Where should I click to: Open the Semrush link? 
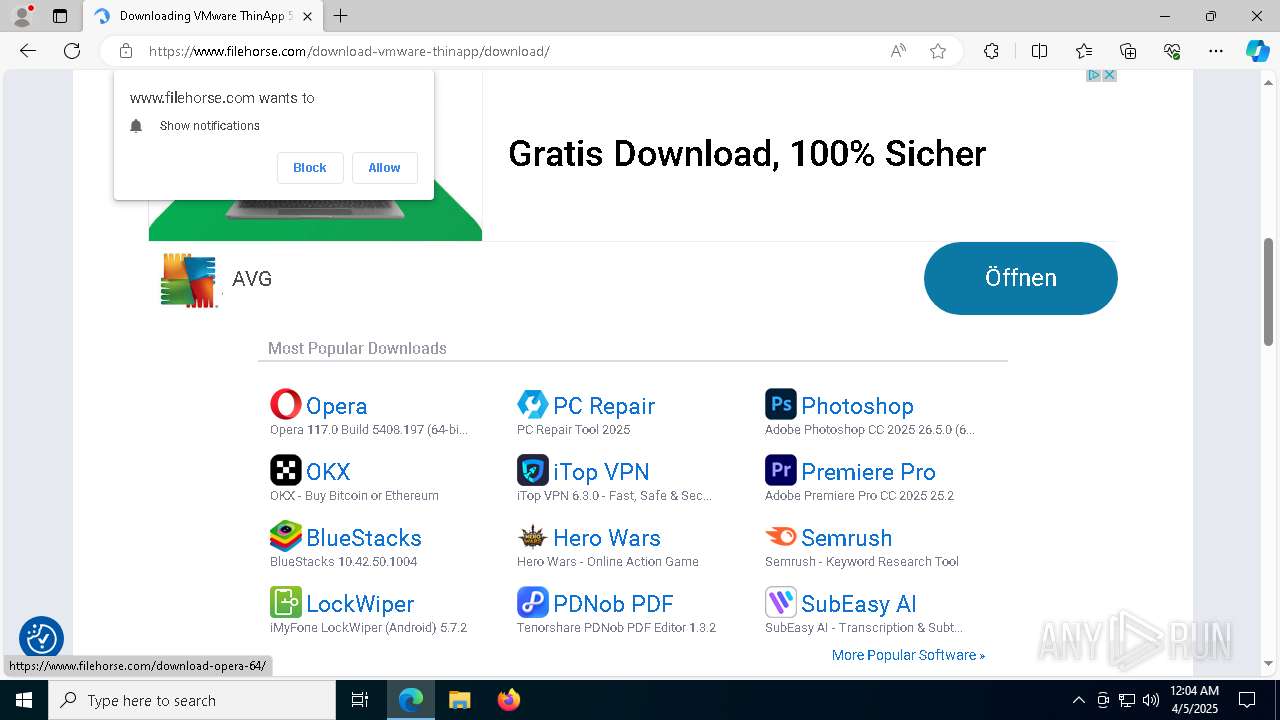click(x=846, y=538)
